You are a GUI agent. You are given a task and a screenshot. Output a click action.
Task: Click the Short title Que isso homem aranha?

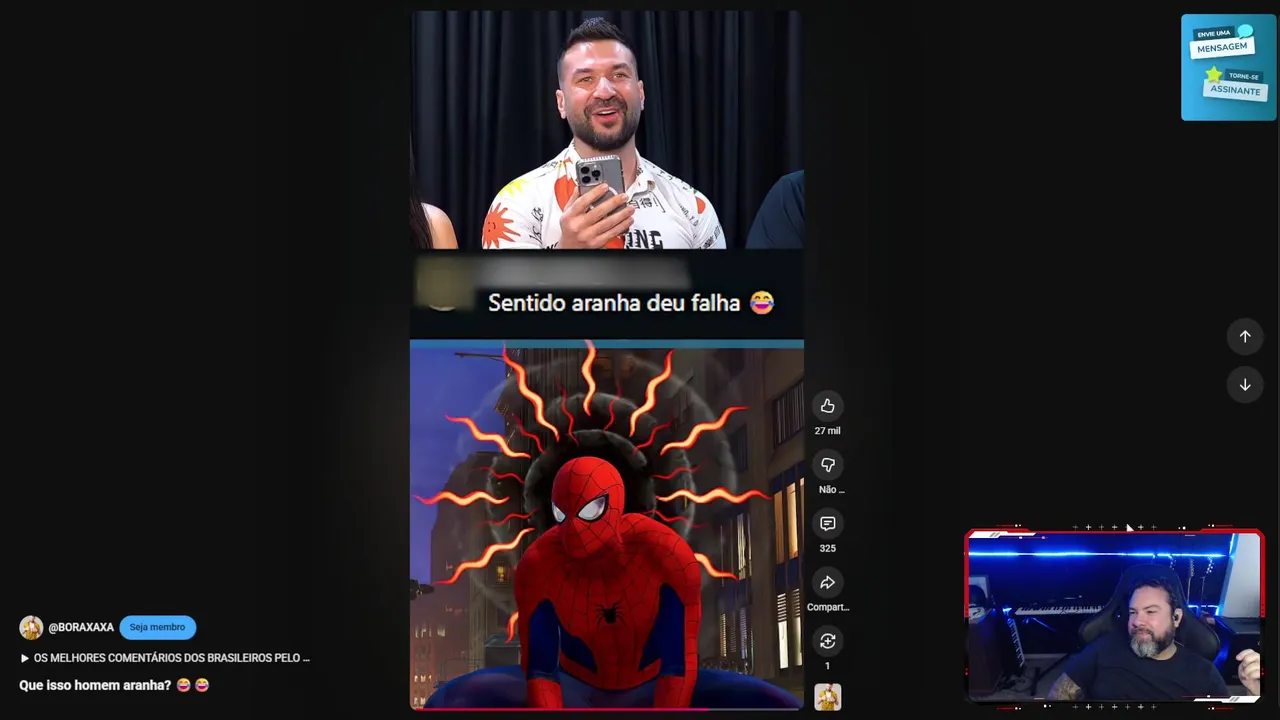tap(95, 685)
